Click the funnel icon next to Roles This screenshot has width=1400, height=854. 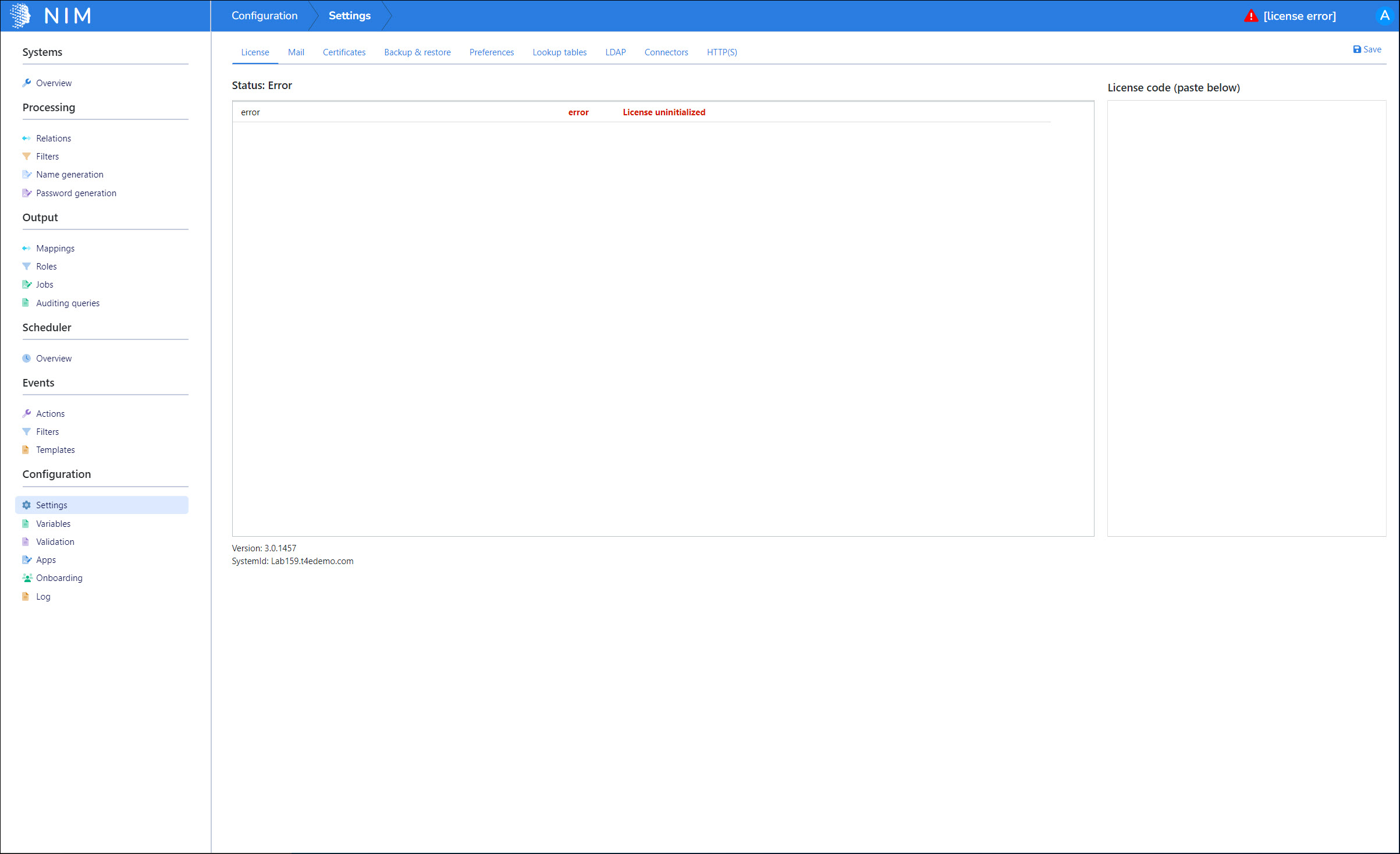[x=26, y=267]
